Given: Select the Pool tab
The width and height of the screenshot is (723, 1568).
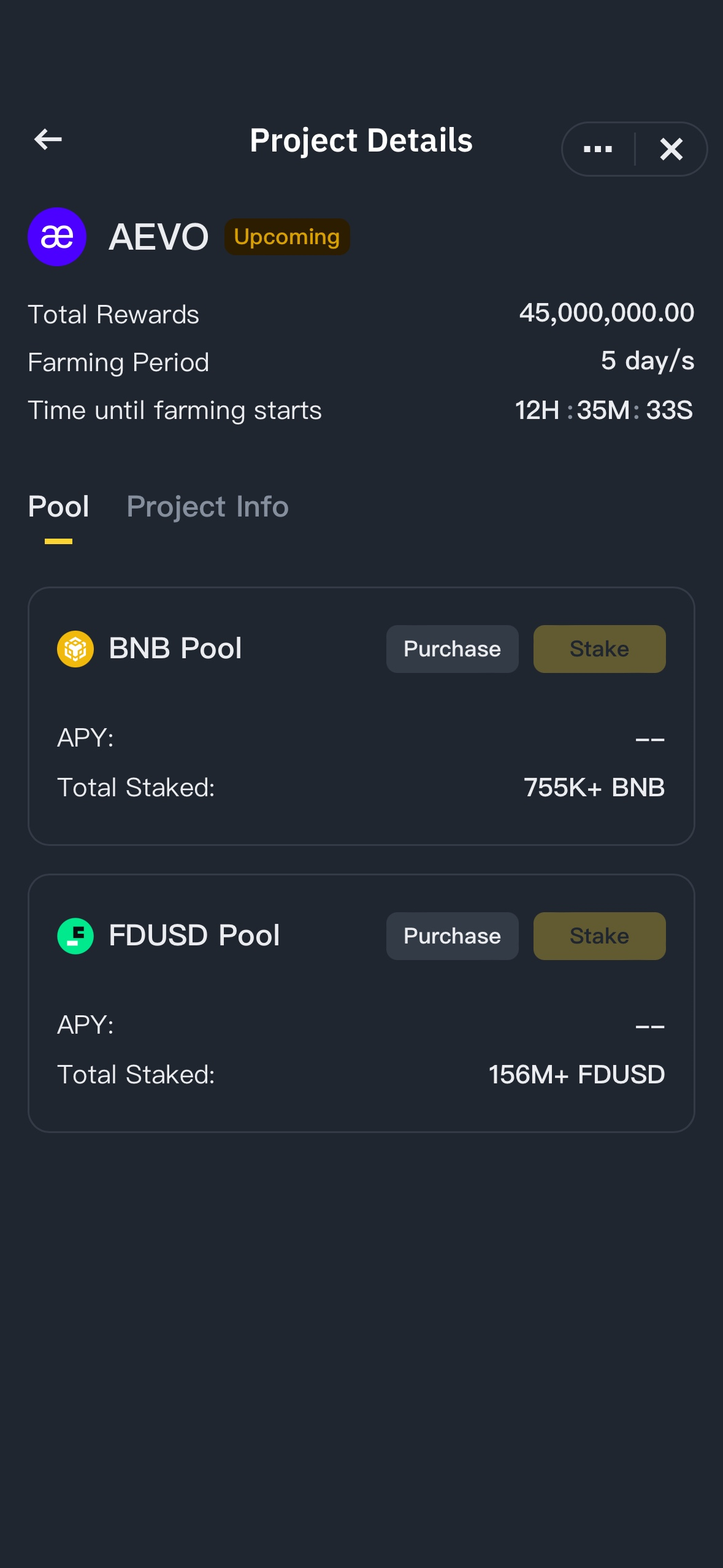Looking at the screenshot, I should (59, 507).
